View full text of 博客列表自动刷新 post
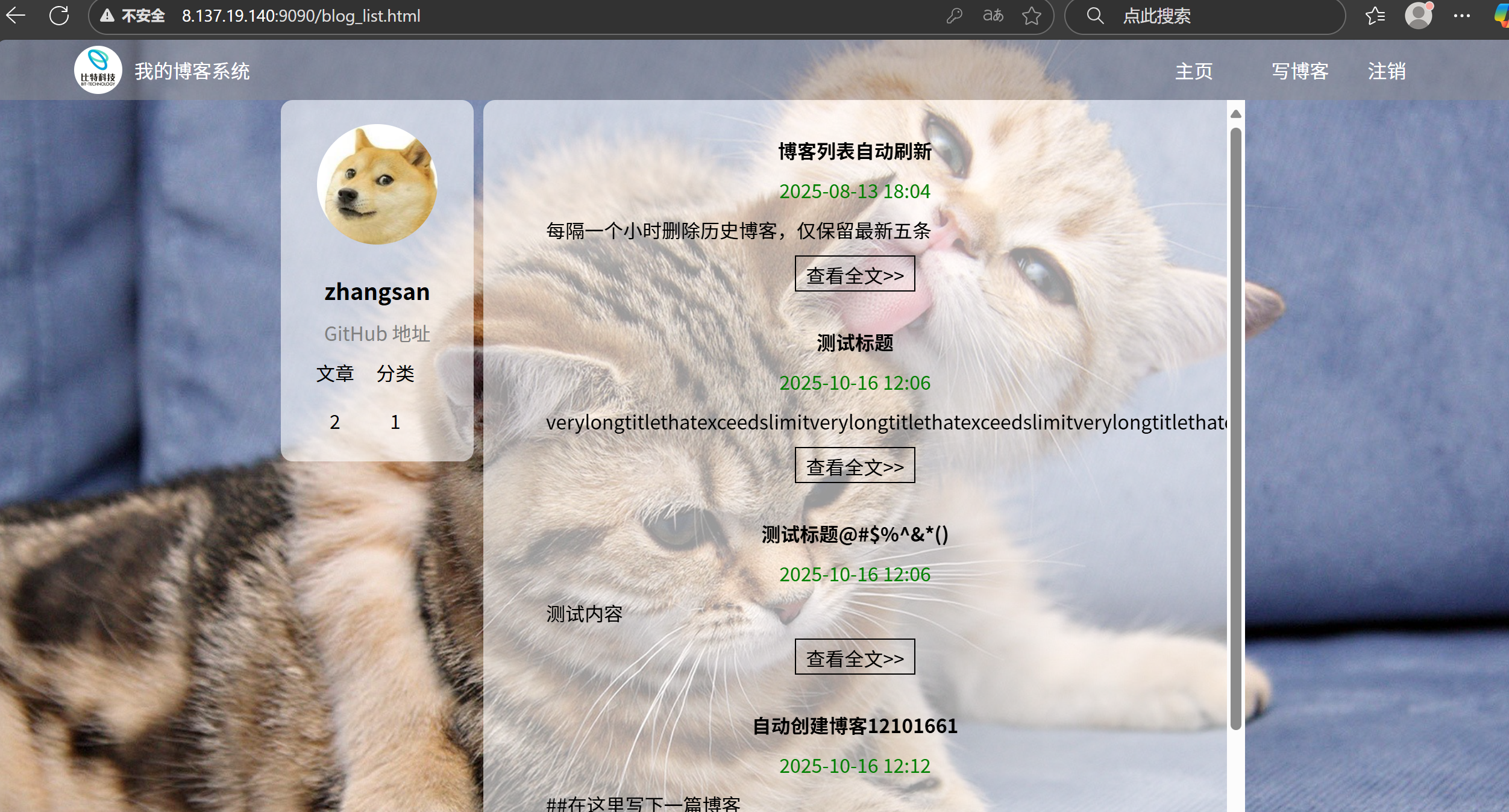 coord(855,274)
